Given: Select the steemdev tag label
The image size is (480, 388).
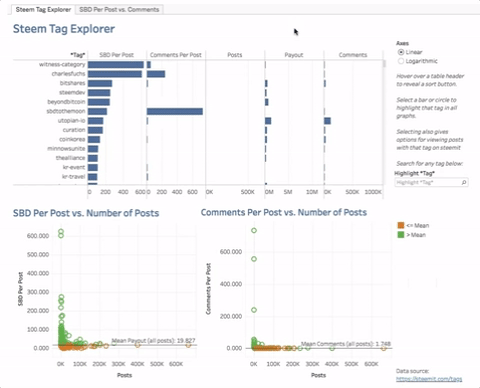Looking at the screenshot, I should pos(72,92).
